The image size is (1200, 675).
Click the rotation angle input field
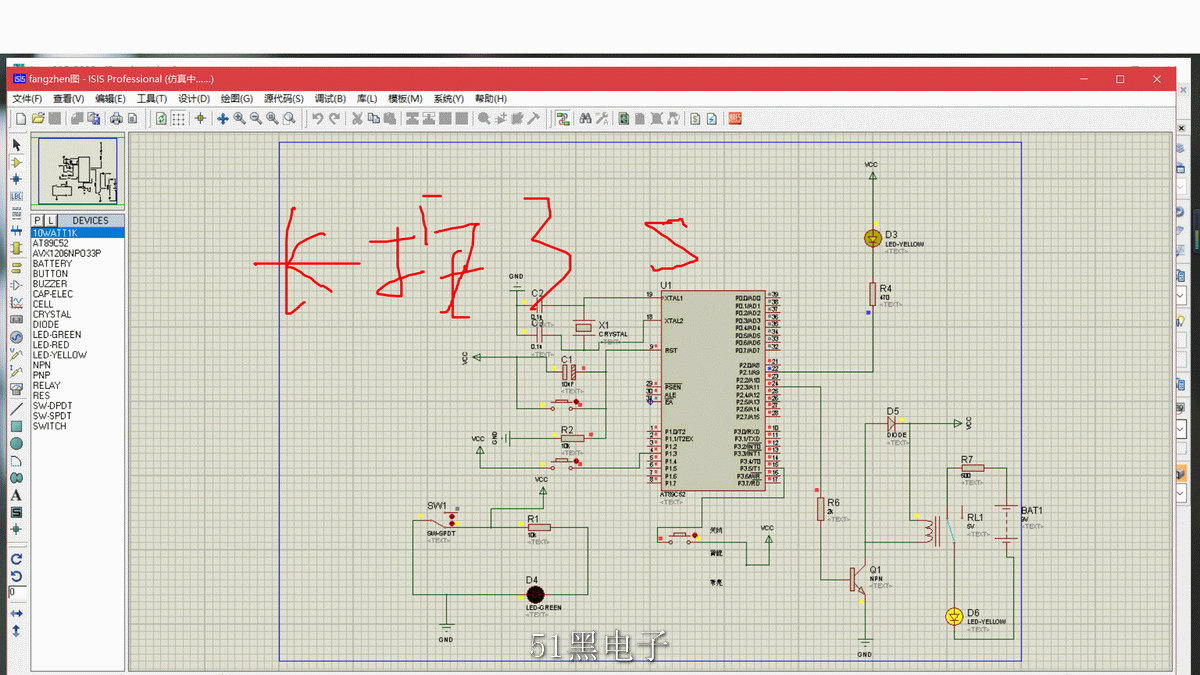pyautogui.click(x=16, y=593)
